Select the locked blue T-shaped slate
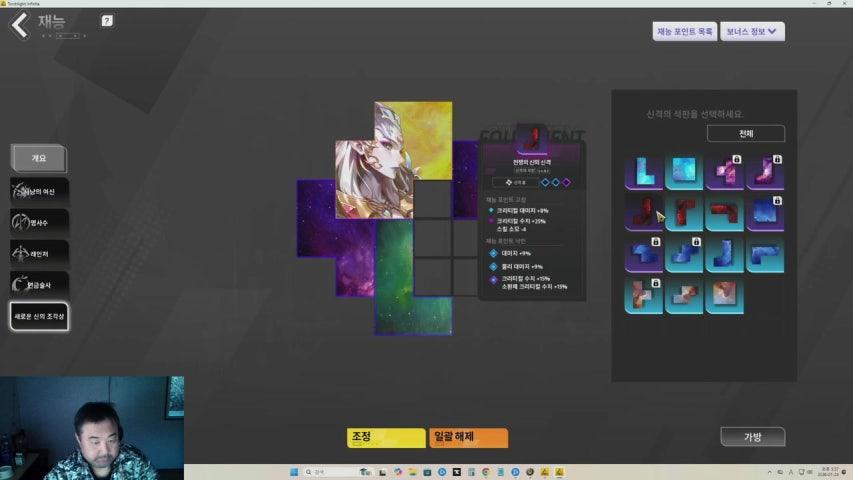 [644, 254]
